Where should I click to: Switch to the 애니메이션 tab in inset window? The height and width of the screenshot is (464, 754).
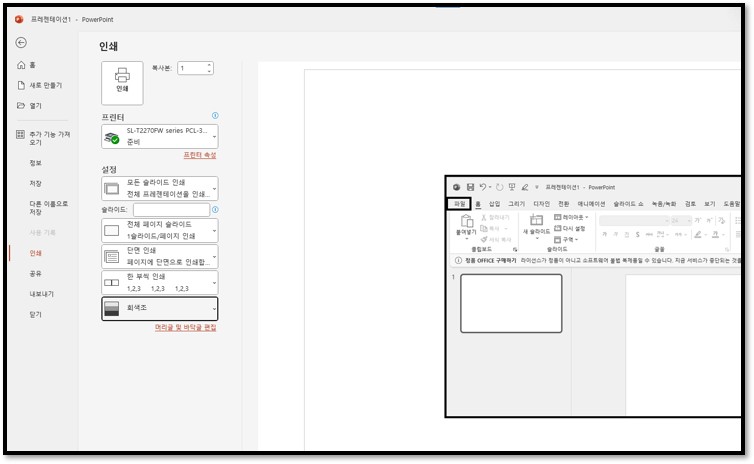[x=591, y=204]
